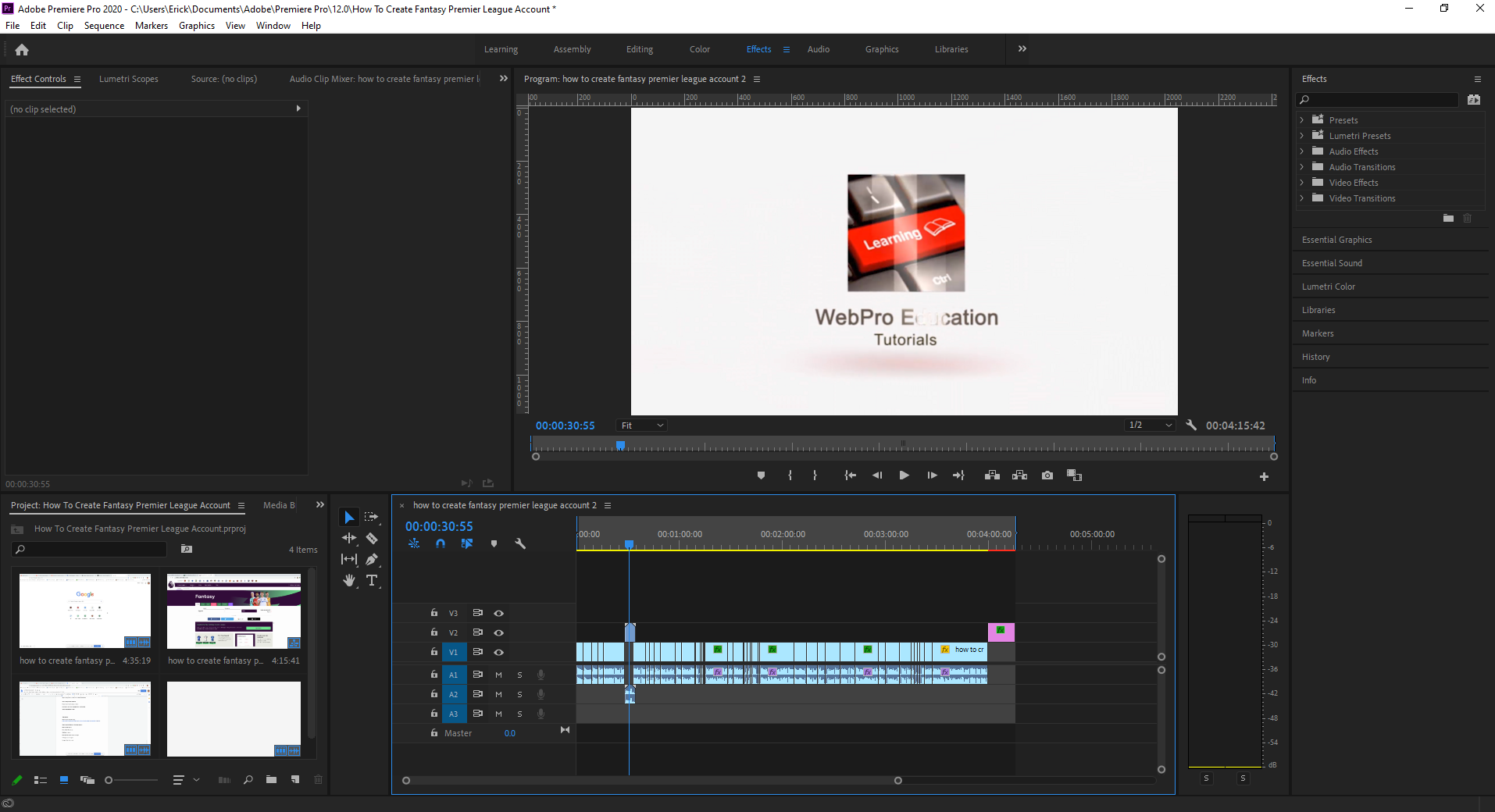Step back one frame
The image size is (1495, 812).
point(877,475)
